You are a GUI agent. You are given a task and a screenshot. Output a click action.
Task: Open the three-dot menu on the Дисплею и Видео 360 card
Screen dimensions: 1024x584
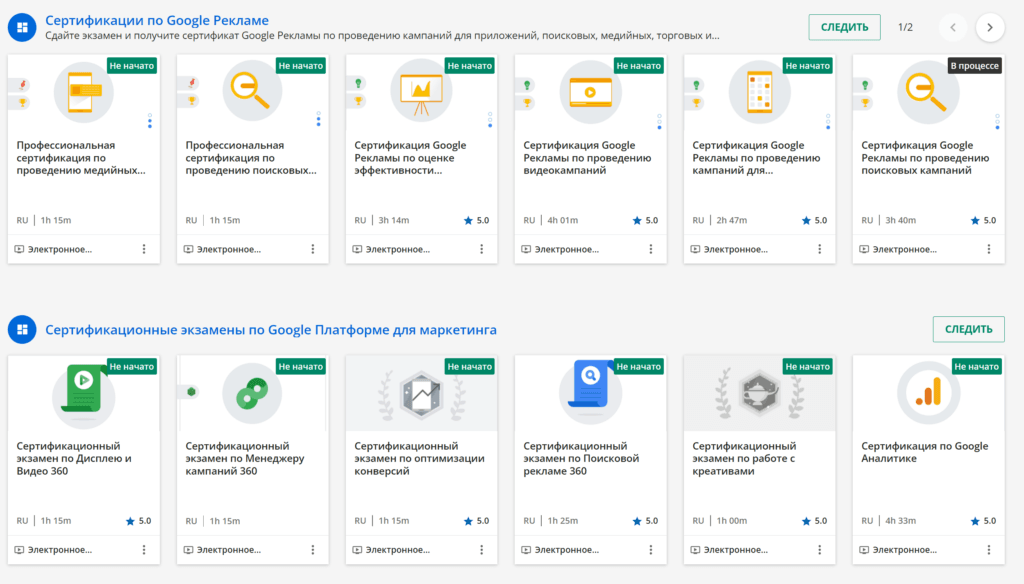click(144, 550)
